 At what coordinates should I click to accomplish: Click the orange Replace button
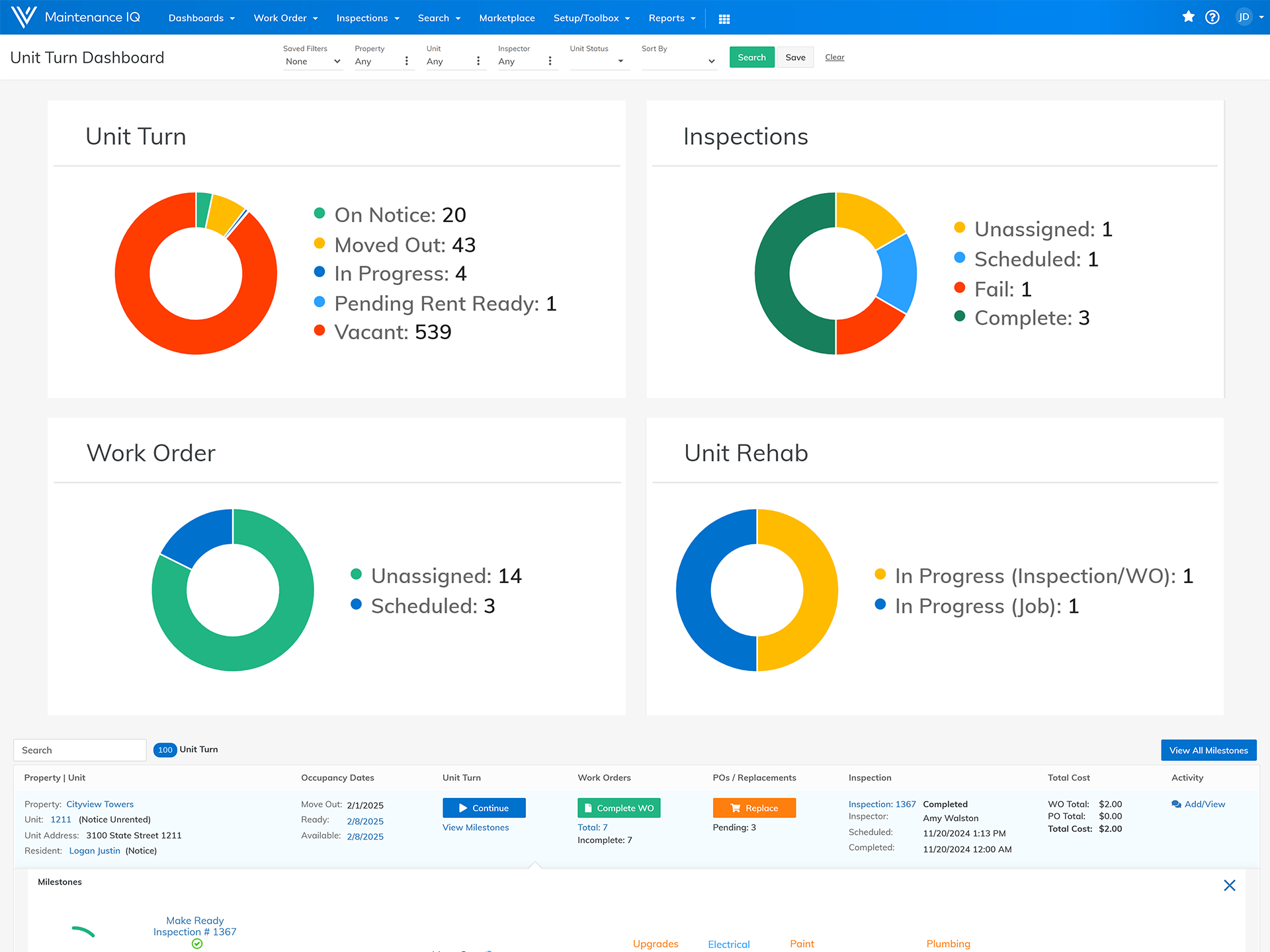pos(754,808)
